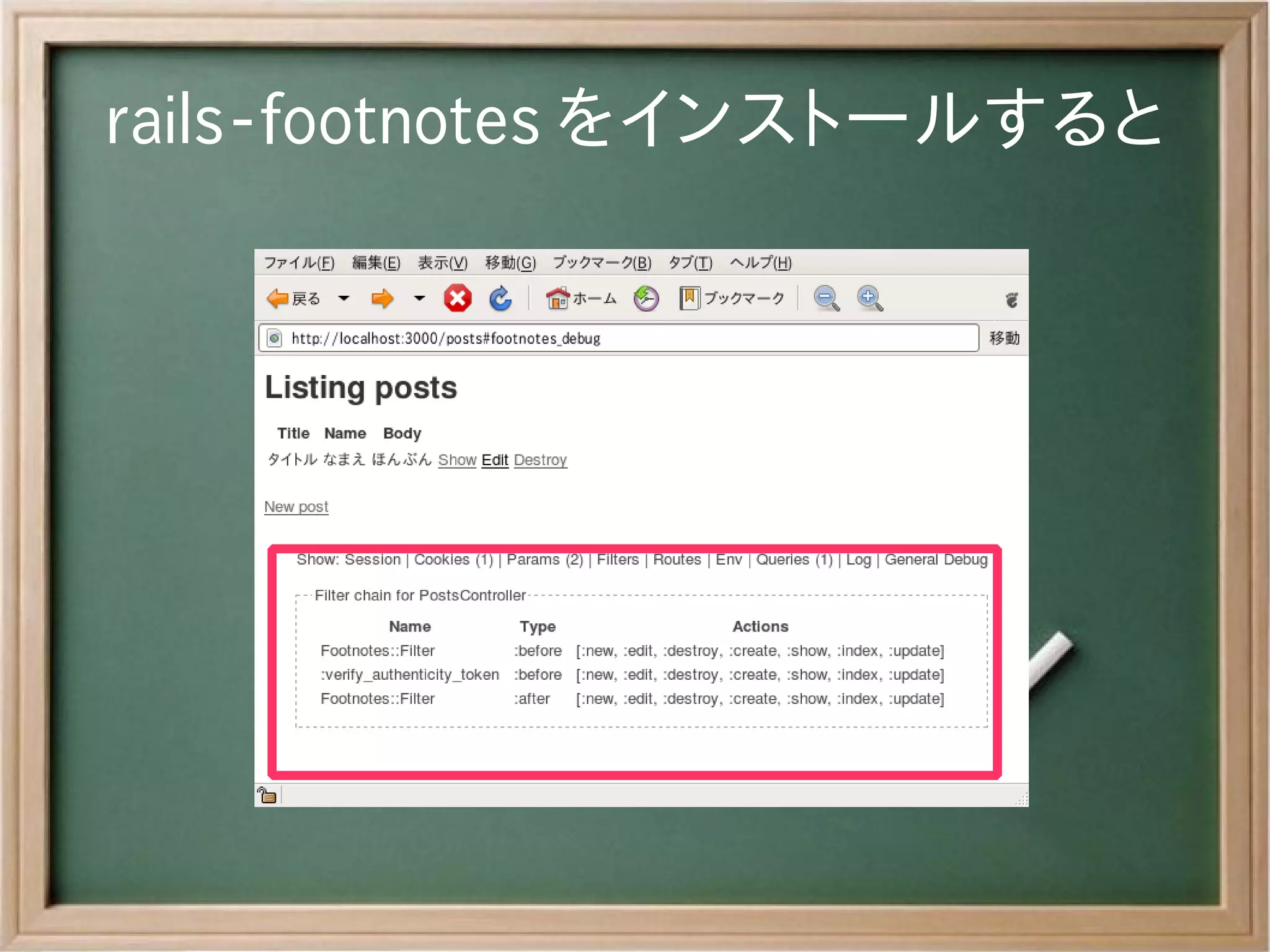This screenshot has width=1270, height=952.
Task: Click the Destroy link for the post
Action: click(x=540, y=460)
